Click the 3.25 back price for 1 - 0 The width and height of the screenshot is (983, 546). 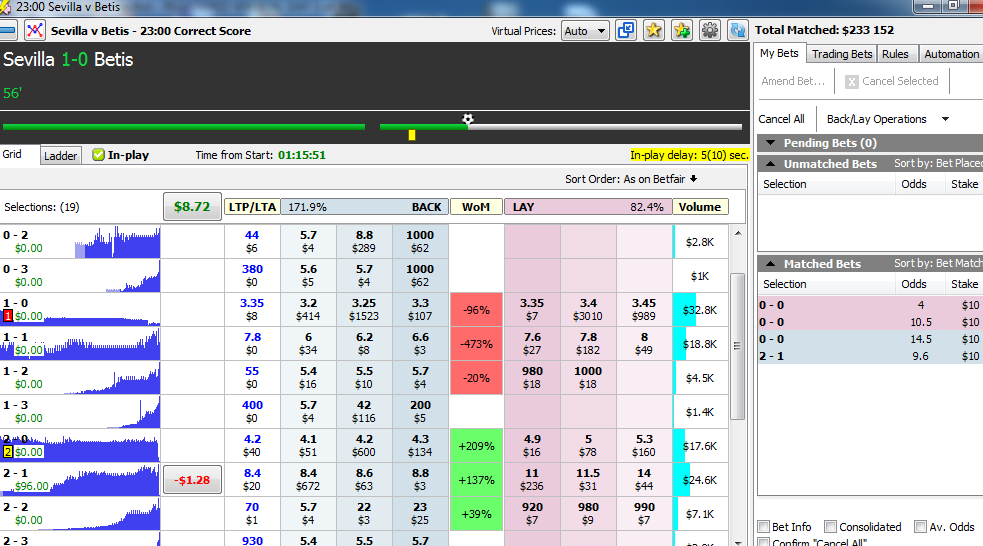coord(364,310)
